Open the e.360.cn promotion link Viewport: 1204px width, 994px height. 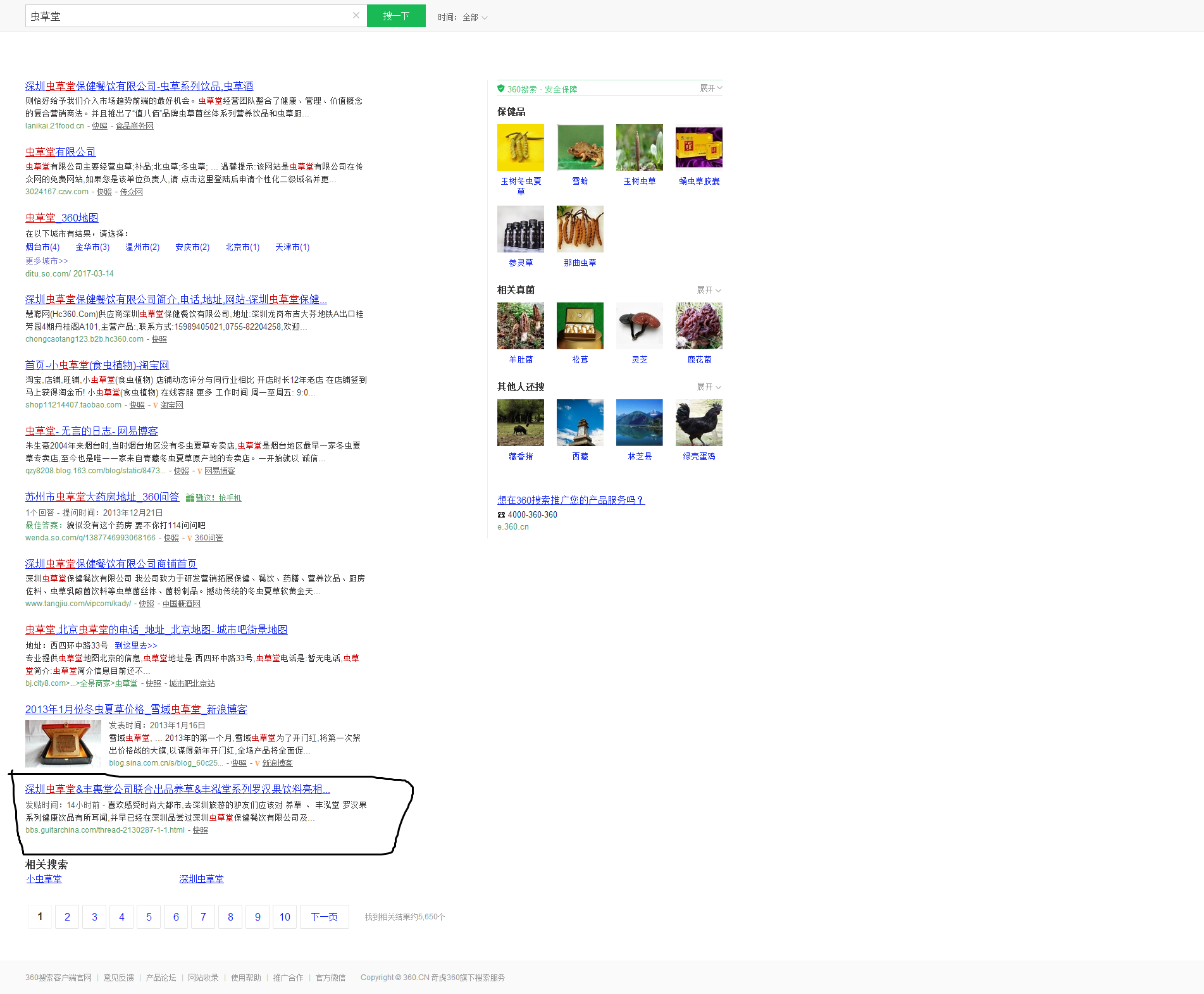coord(513,527)
